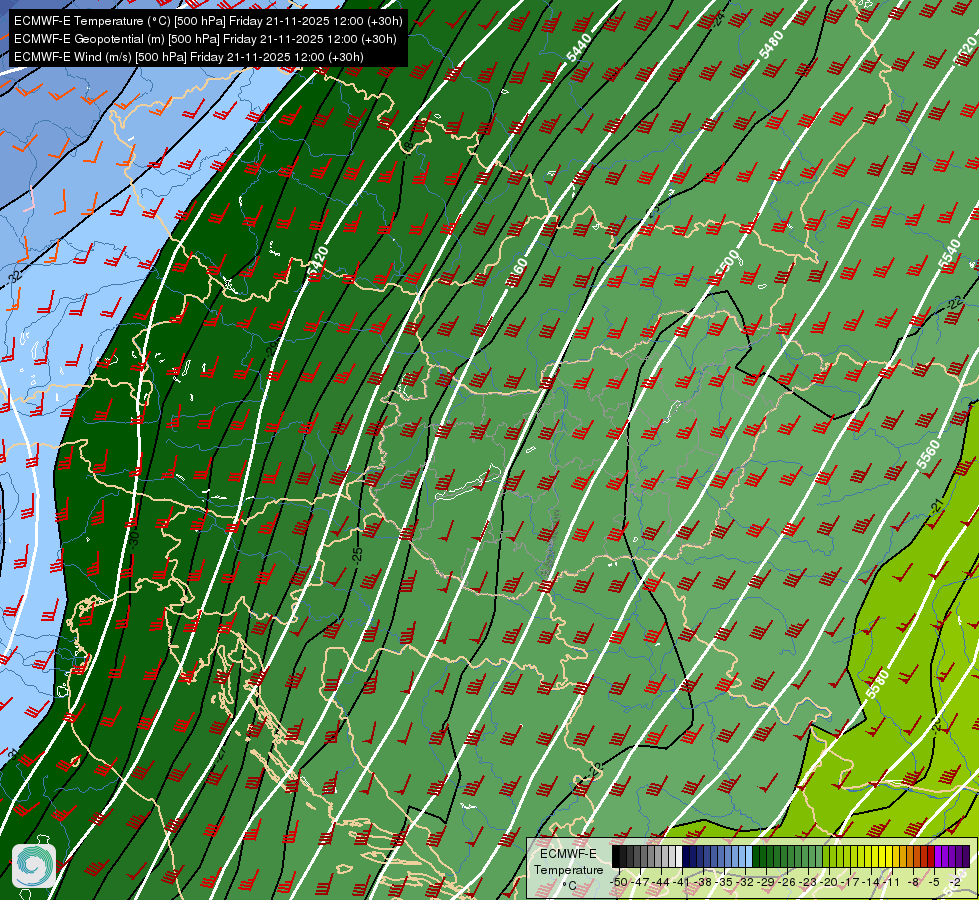The width and height of the screenshot is (979, 900).
Task: Click the -17 tick label in legend
Action: point(850,883)
